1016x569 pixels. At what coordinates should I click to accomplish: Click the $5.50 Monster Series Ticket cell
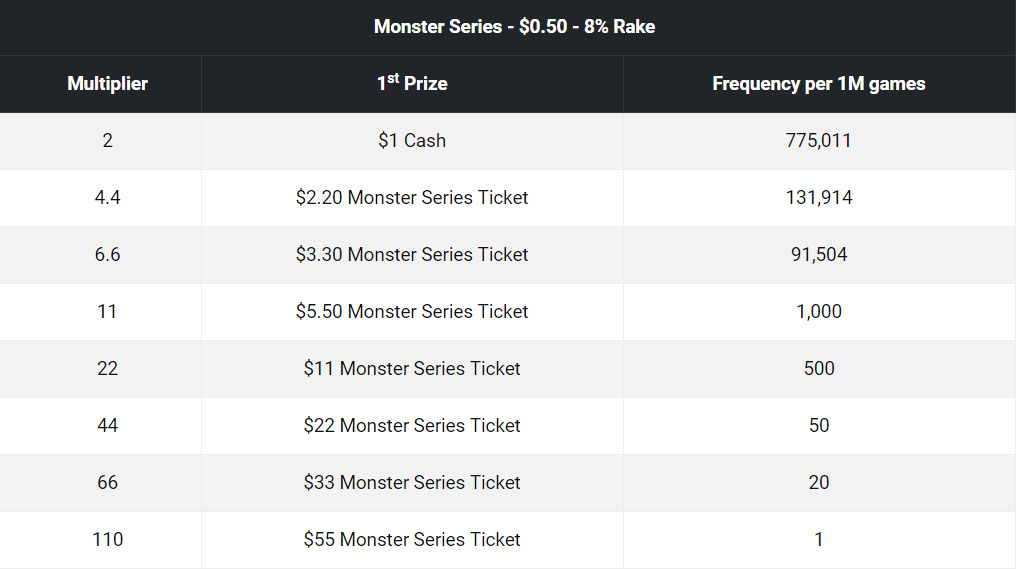(x=412, y=312)
